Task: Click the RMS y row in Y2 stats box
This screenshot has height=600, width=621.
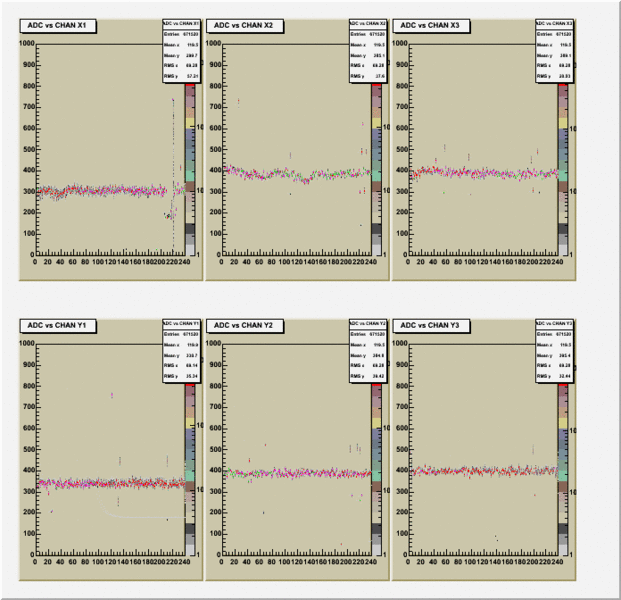Action: coord(368,376)
